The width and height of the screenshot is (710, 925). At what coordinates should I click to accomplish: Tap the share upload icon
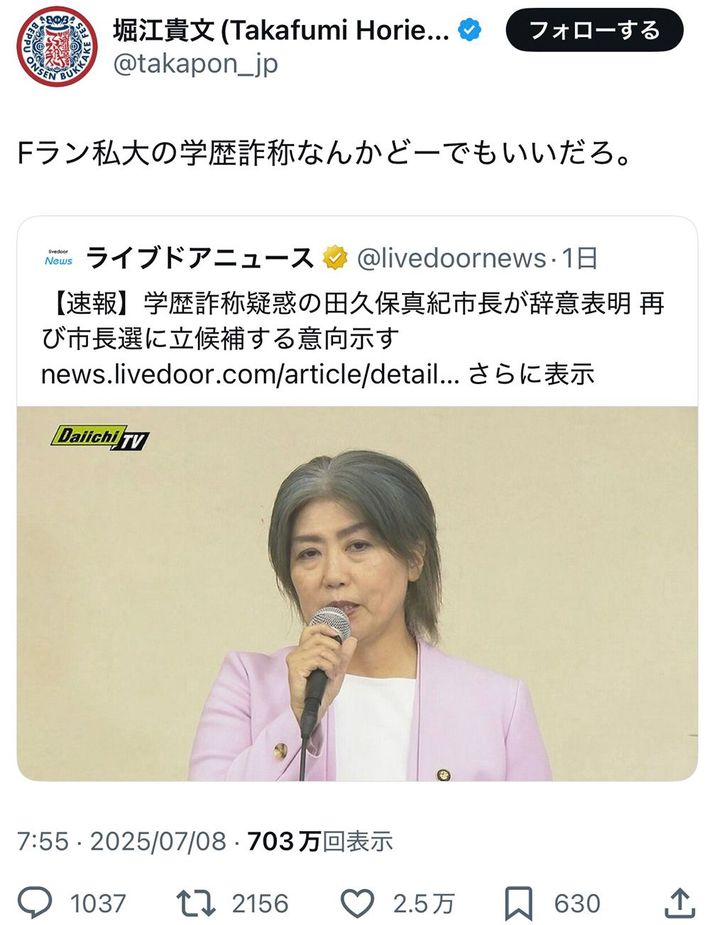click(x=679, y=903)
